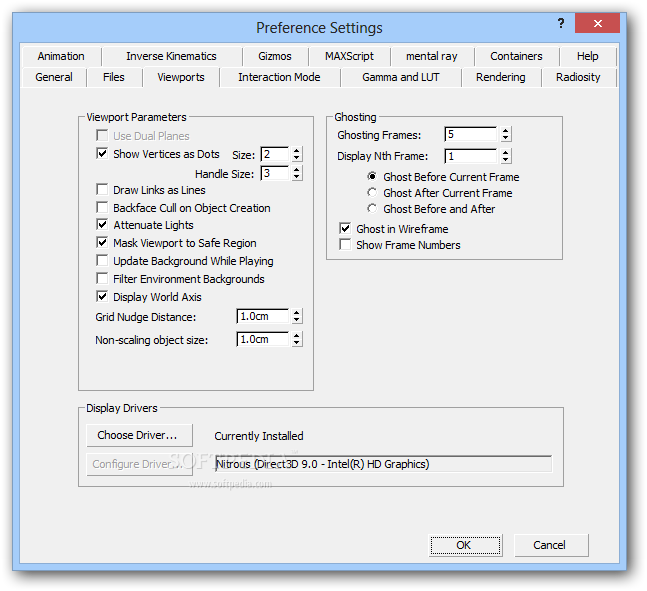Increase Non-scaling object size spinner
Viewport: 647px width, 591px height.
point(296,336)
